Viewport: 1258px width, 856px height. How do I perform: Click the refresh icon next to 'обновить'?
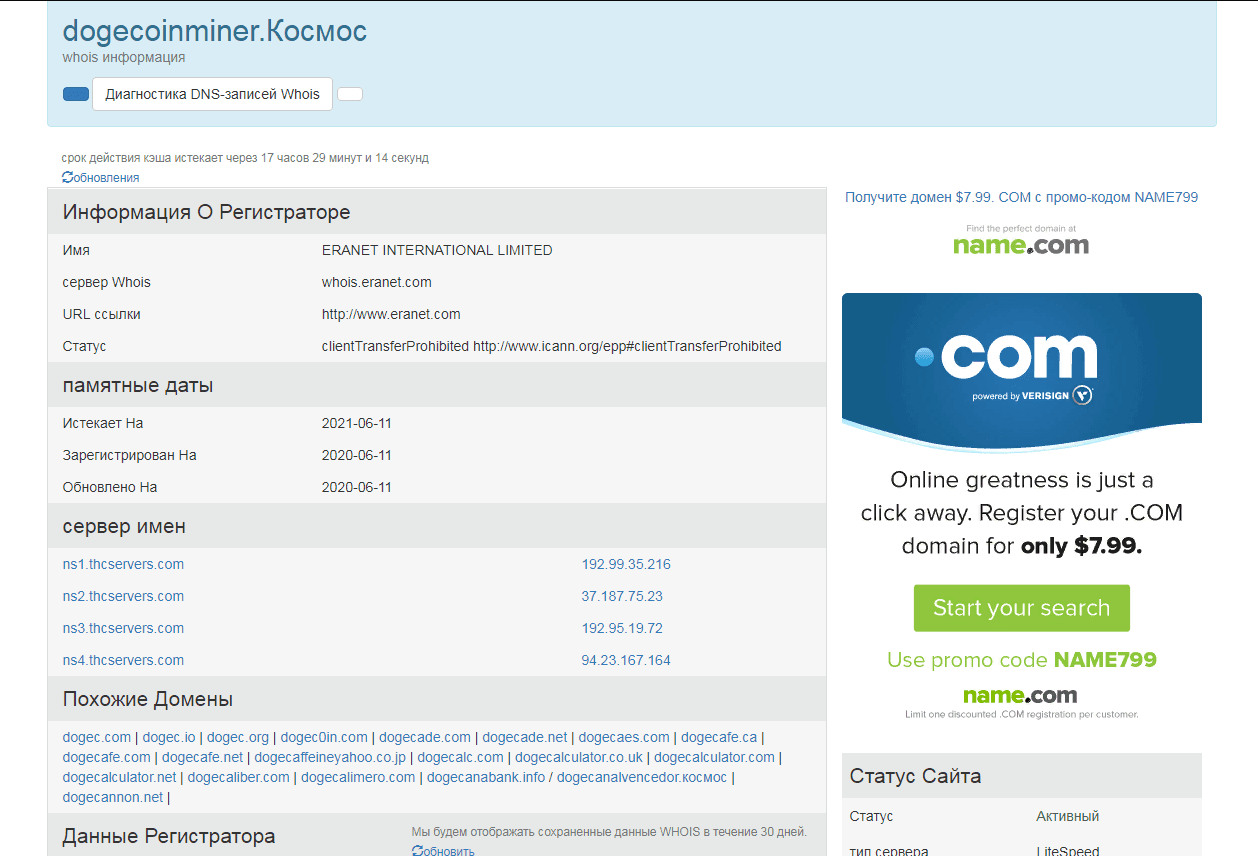417,851
